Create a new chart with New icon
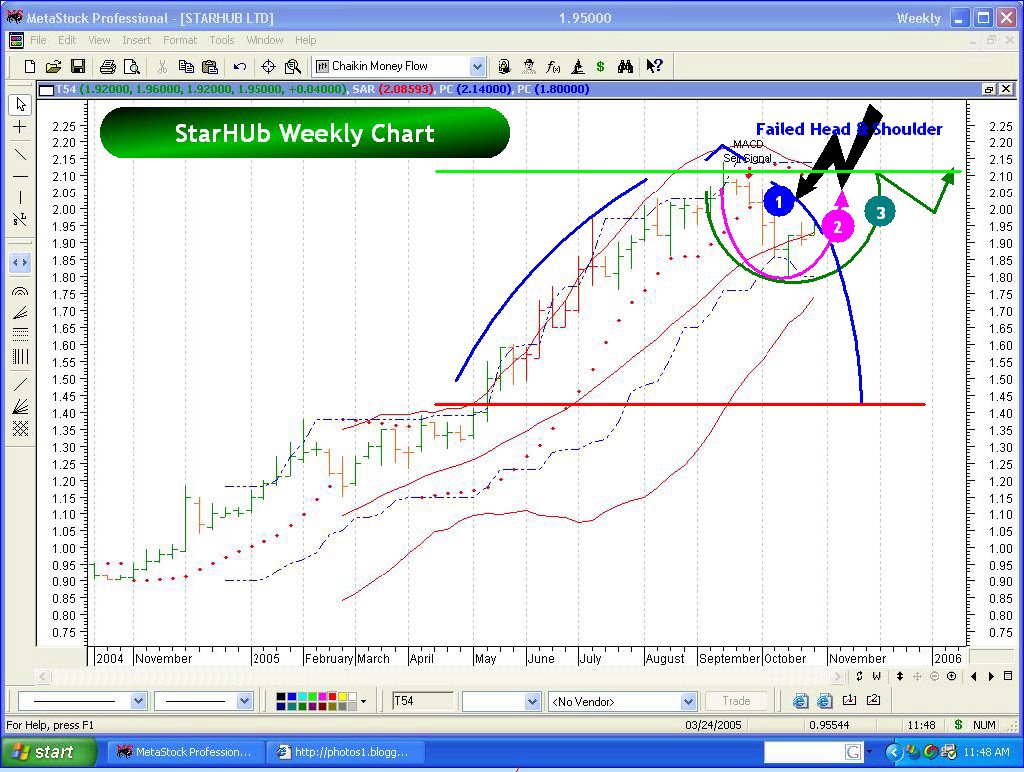The height and width of the screenshot is (772, 1024). pos(29,66)
